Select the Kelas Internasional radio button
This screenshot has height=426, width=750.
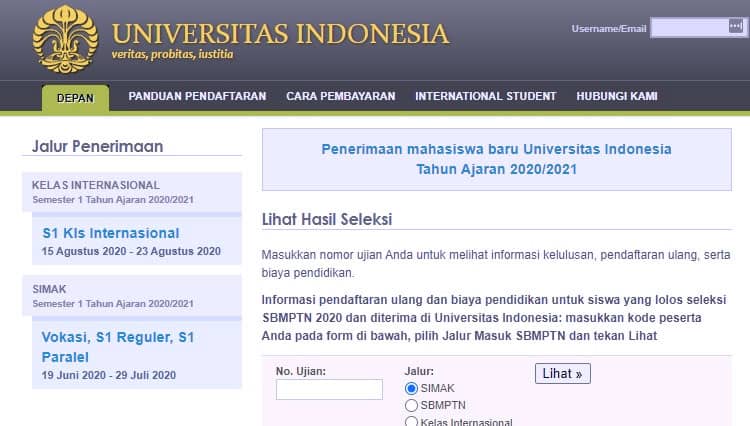411,422
